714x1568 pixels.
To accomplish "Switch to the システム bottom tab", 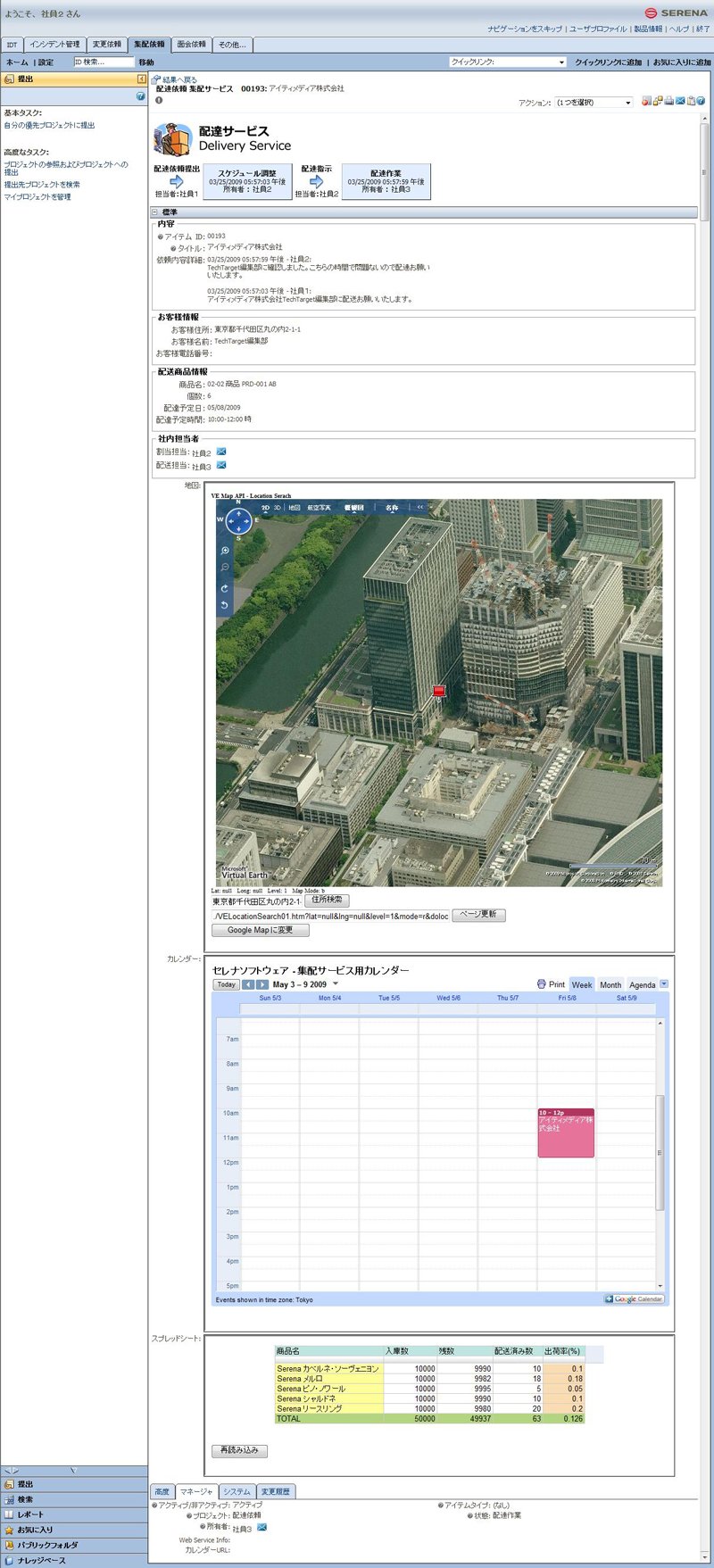I will click(237, 1491).
